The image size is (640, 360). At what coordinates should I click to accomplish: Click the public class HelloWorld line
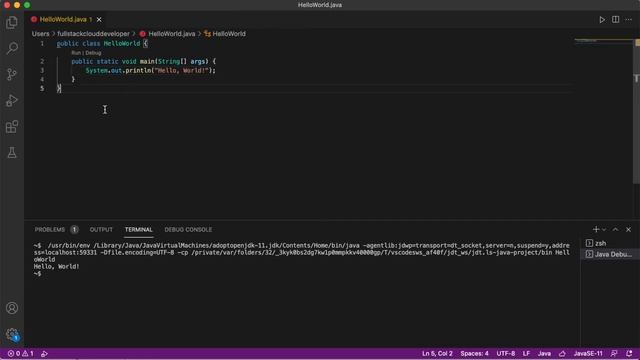(x=102, y=43)
